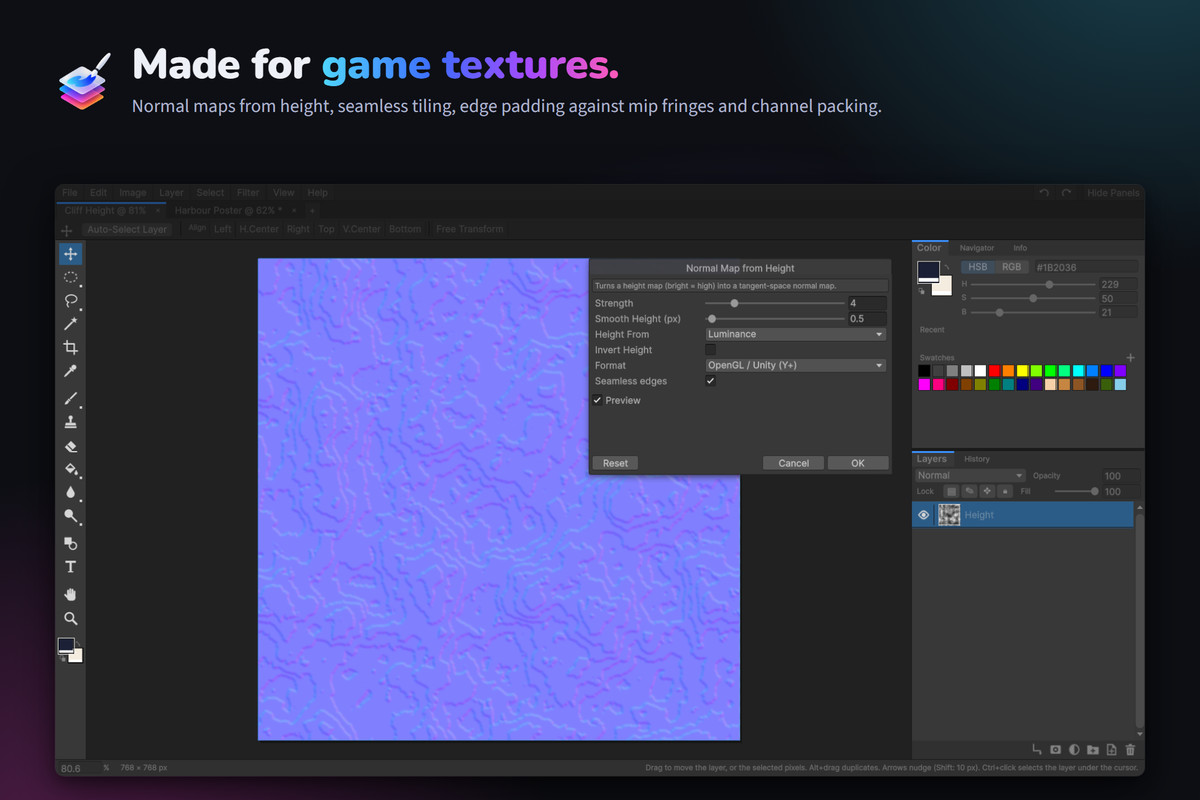Select the Eraser tool
The width and height of the screenshot is (1200, 800).
point(70,446)
